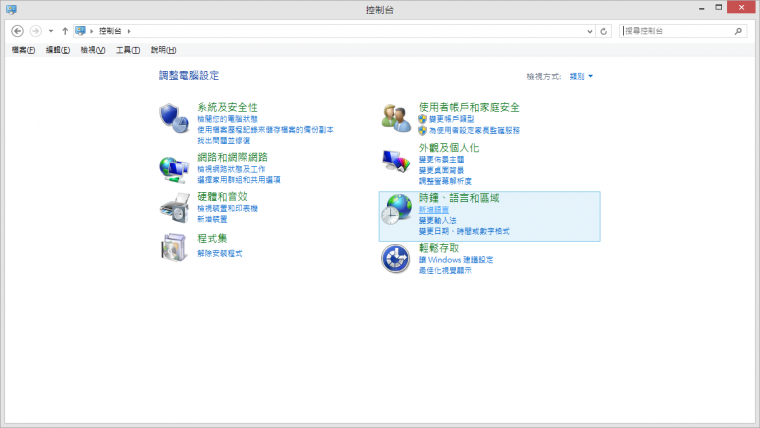Image resolution: width=760 pixels, height=428 pixels.
Task: Click the Forward arrow navigation button
Action: click(35, 31)
